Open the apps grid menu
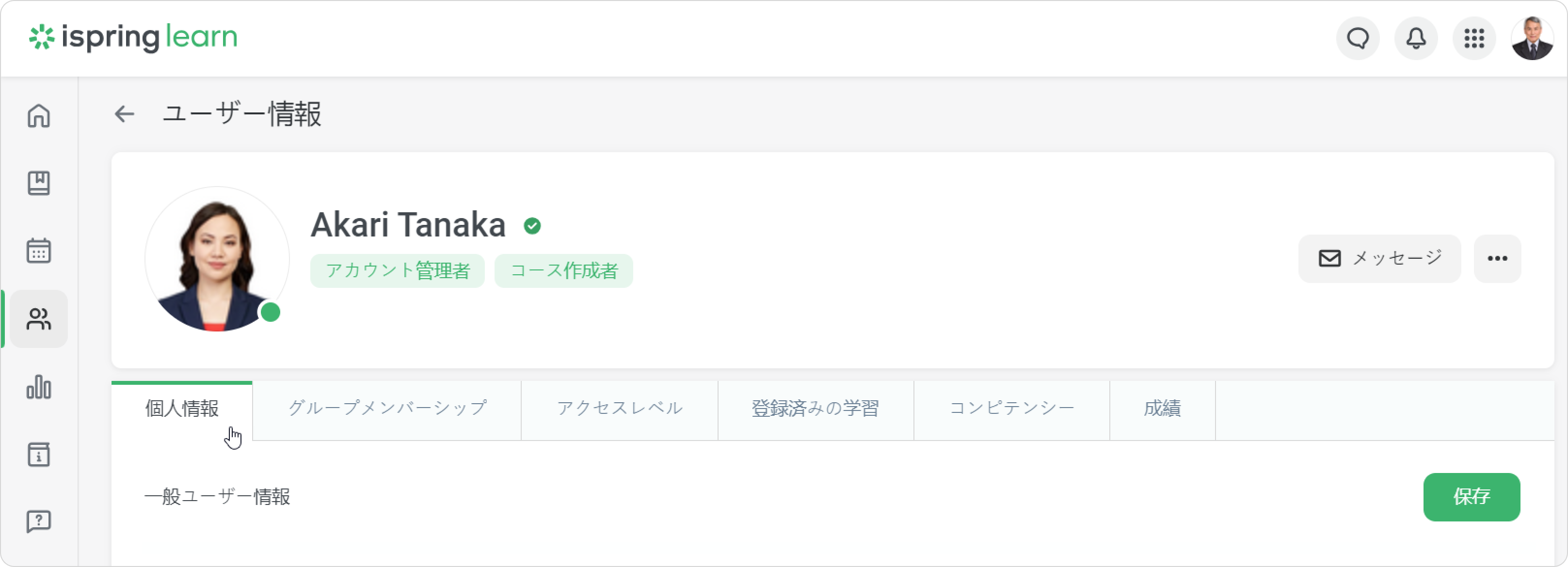The height and width of the screenshot is (567, 1568). coord(1473,38)
